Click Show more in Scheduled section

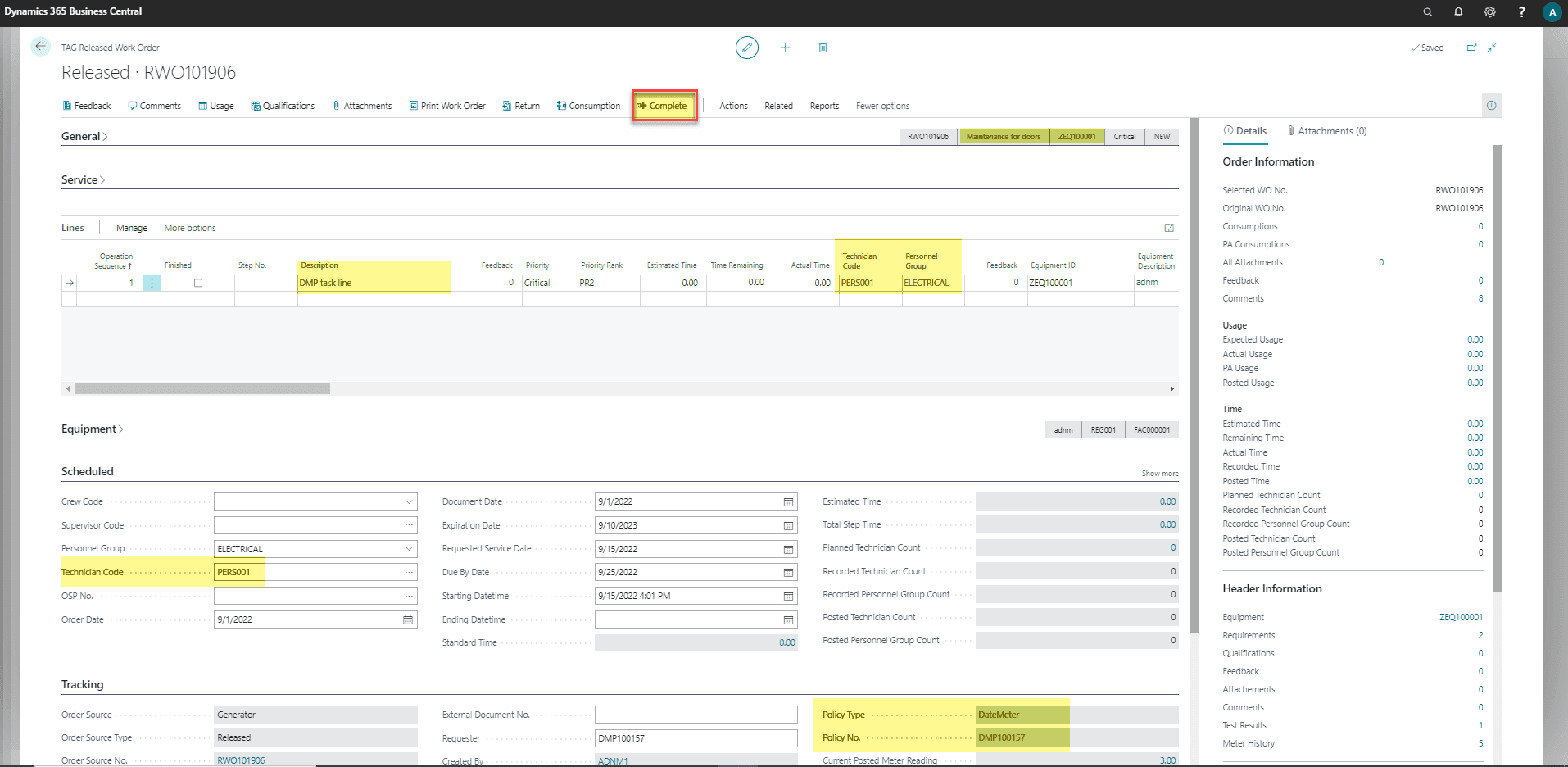point(1160,474)
